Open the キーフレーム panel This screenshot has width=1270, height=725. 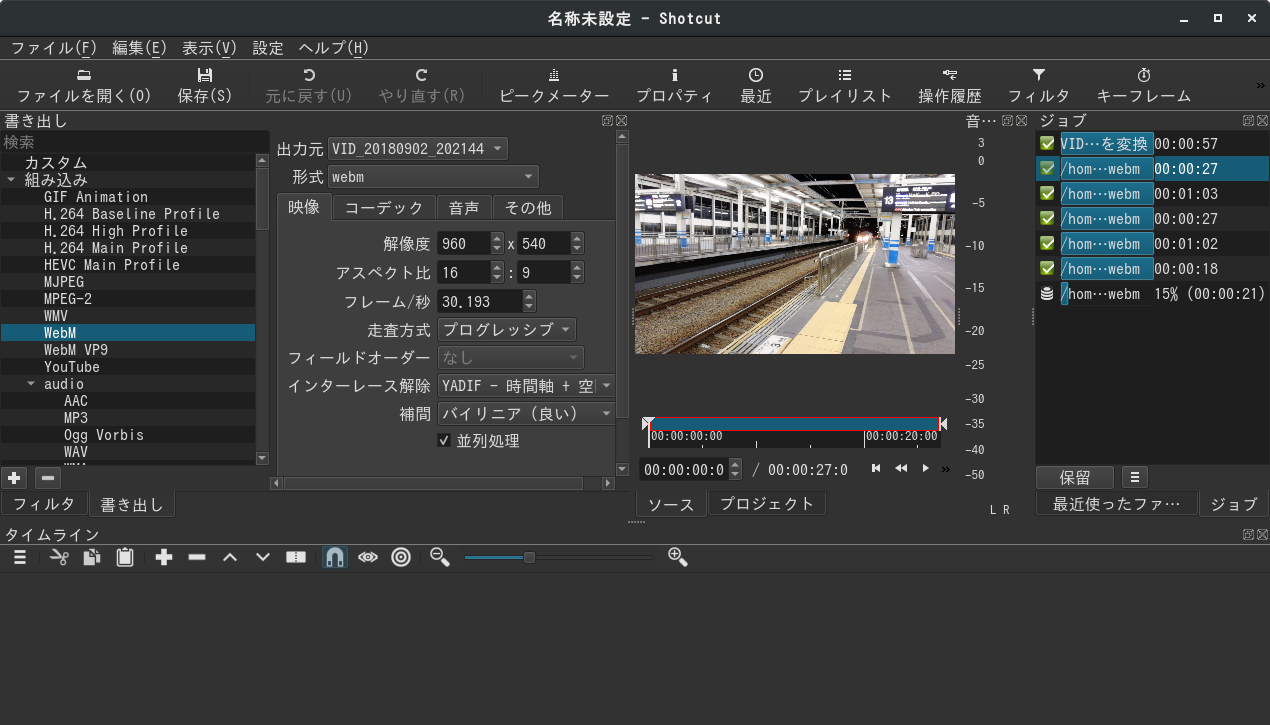tap(1144, 86)
